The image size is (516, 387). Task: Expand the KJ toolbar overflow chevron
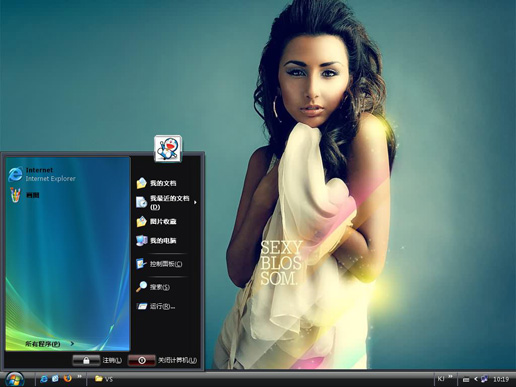click(450, 377)
